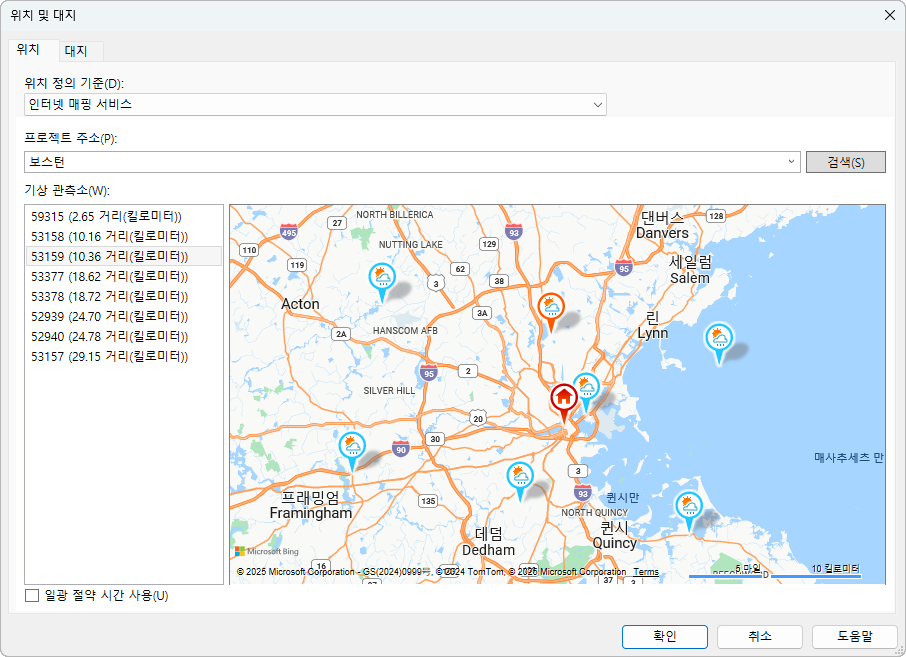Select the 위치 tab

click(x=28, y=50)
